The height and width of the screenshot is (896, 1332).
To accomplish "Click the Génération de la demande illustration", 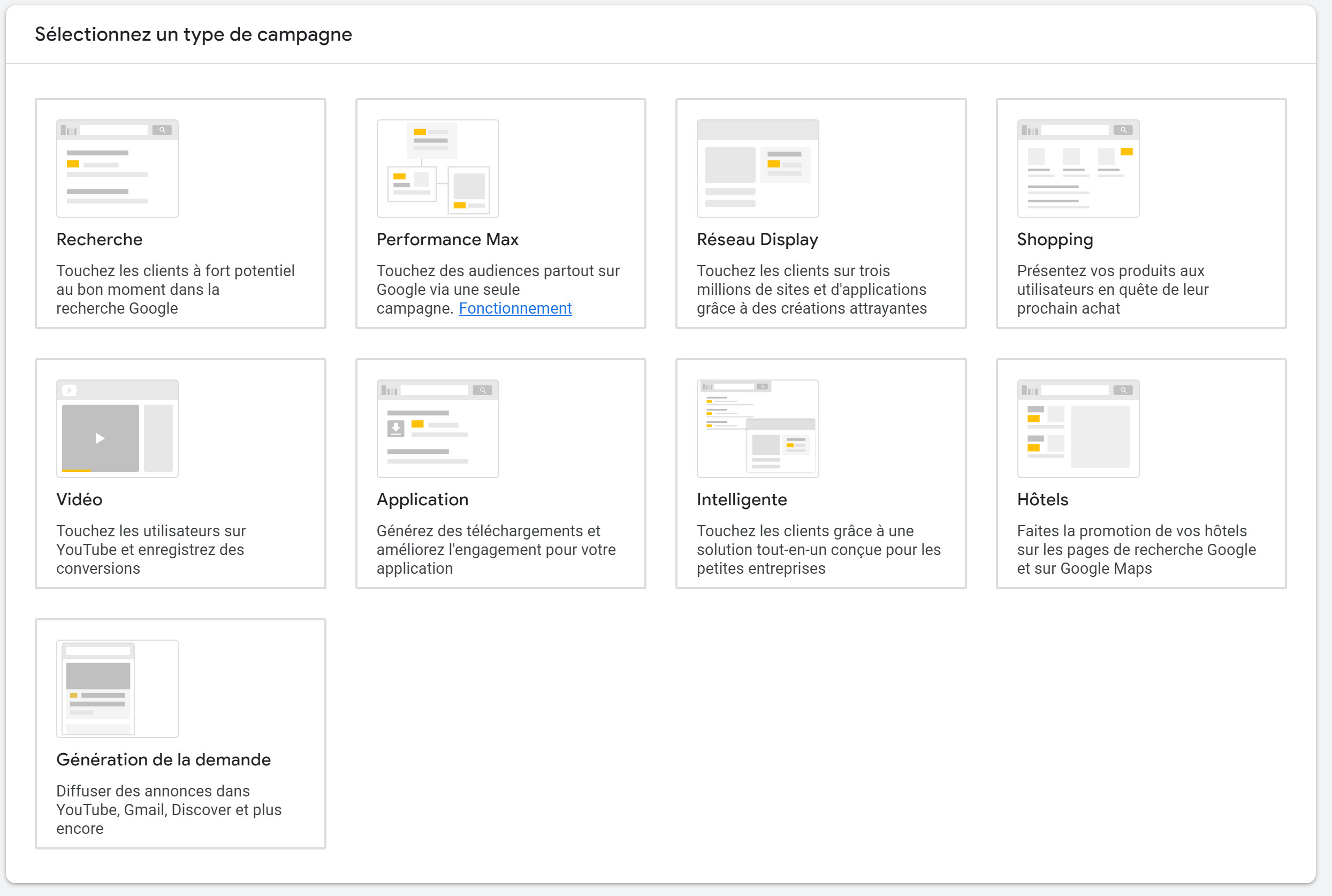I will [117, 688].
